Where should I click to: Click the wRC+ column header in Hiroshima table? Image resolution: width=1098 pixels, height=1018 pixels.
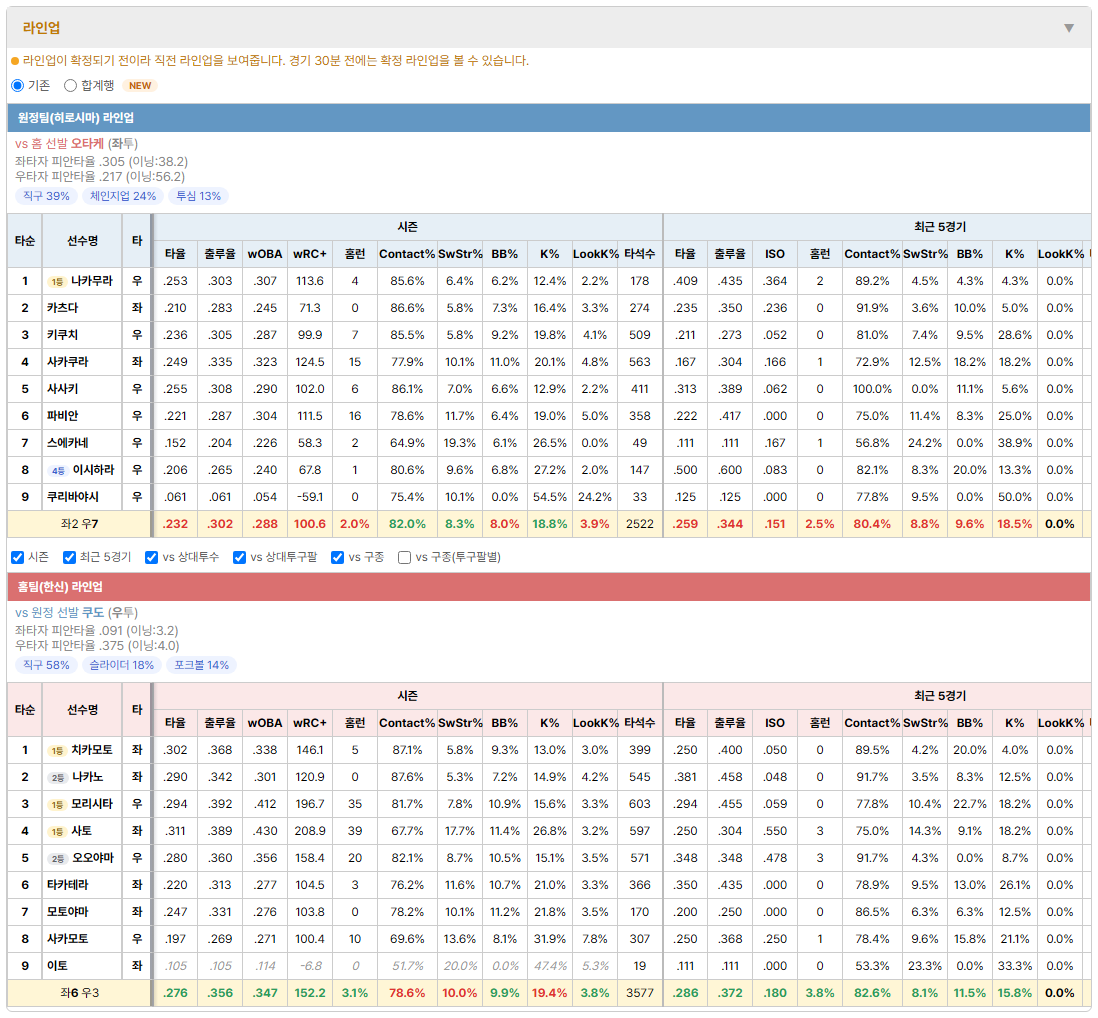(x=310, y=254)
